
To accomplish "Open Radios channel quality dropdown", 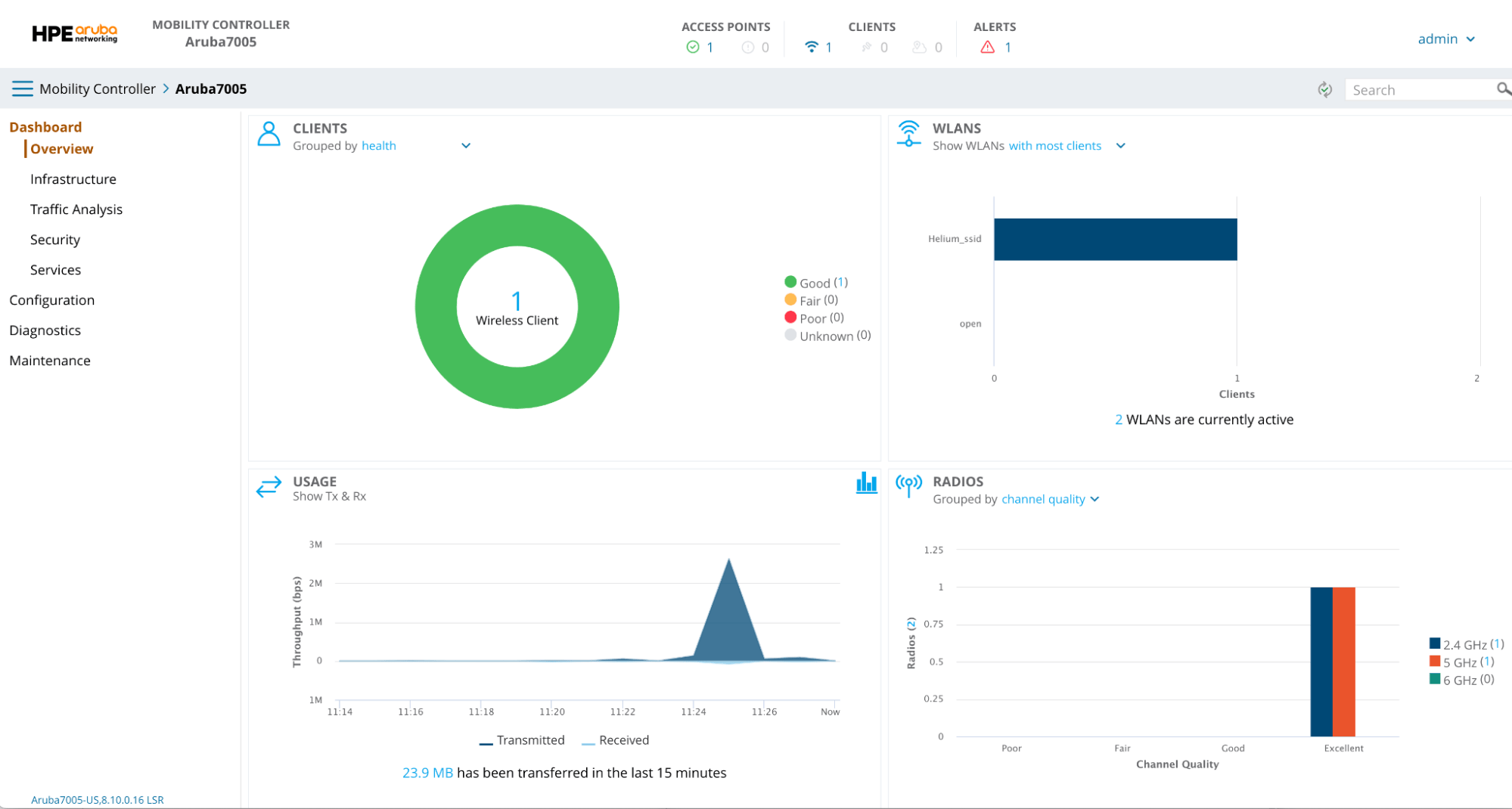I will (1094, 499).
